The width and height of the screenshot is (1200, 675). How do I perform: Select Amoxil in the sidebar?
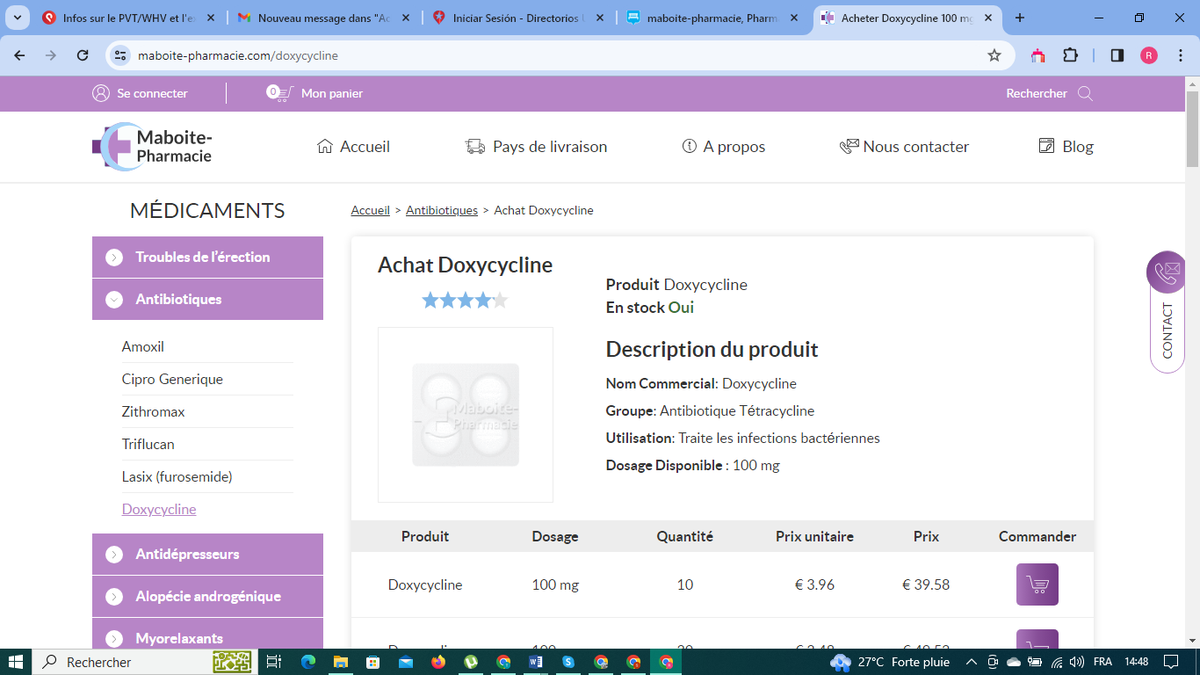(x=143, y=347)
